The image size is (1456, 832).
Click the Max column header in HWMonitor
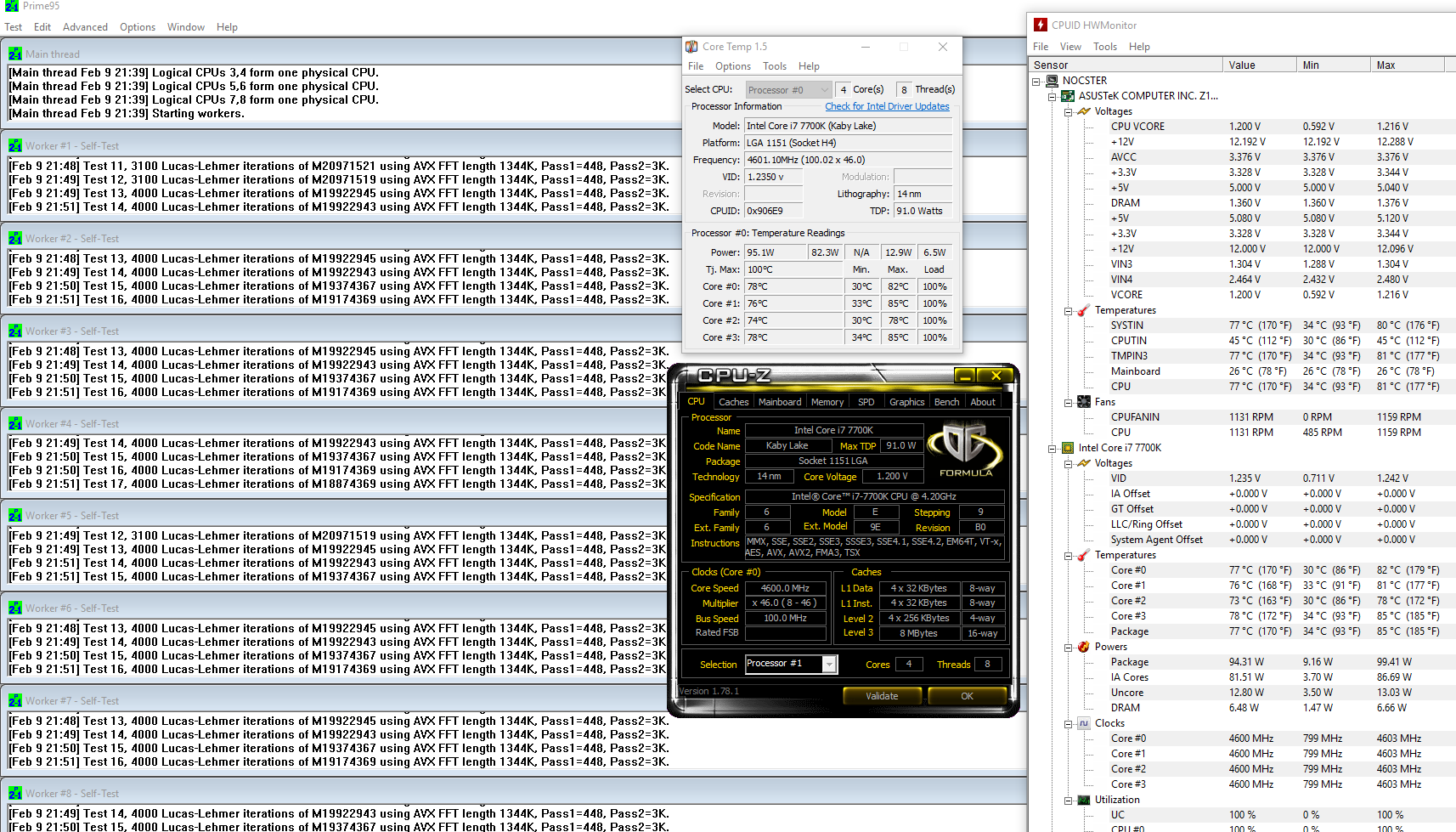pos(1407,65)
